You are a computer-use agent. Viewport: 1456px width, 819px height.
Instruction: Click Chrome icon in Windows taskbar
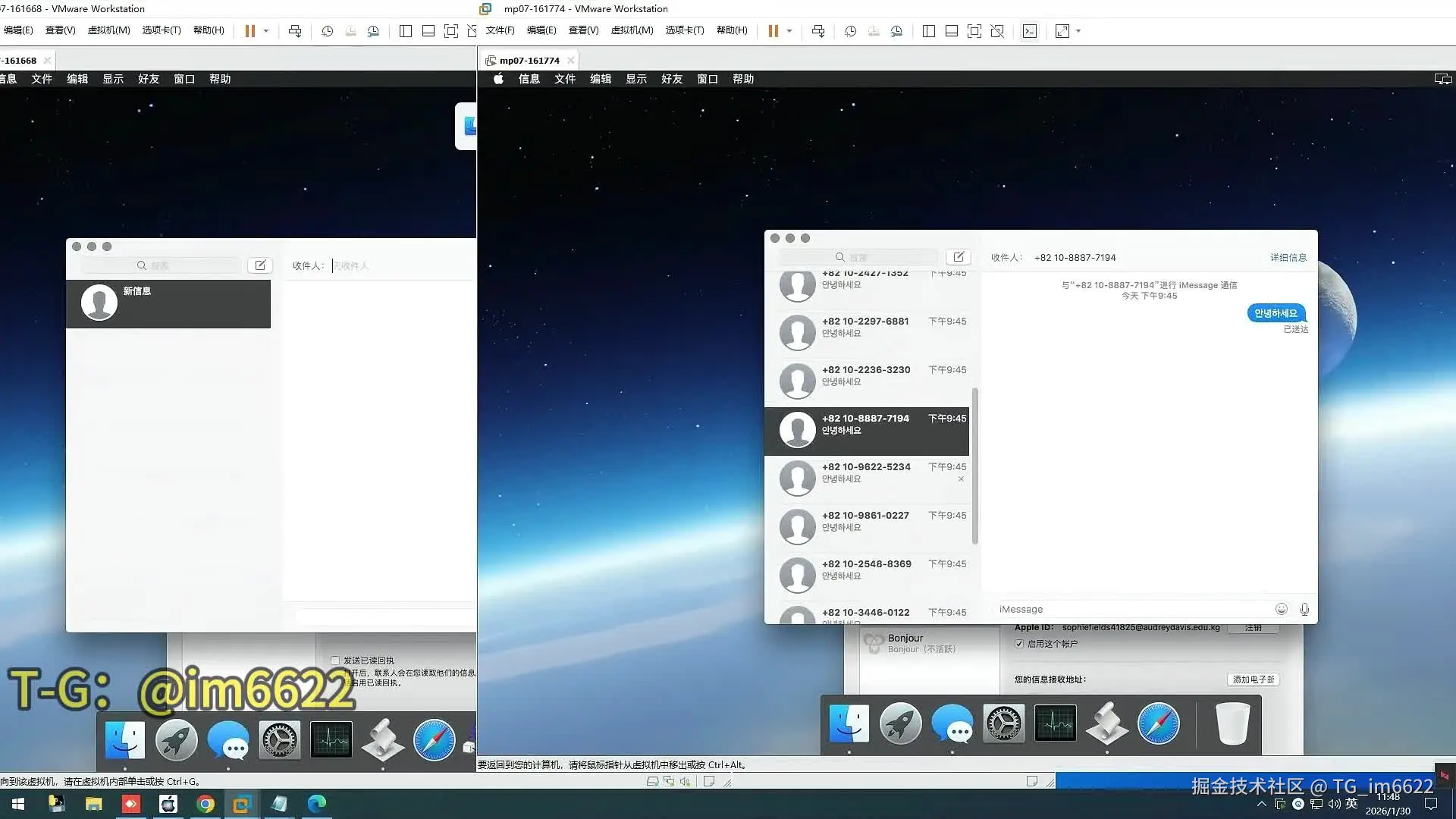205,804
